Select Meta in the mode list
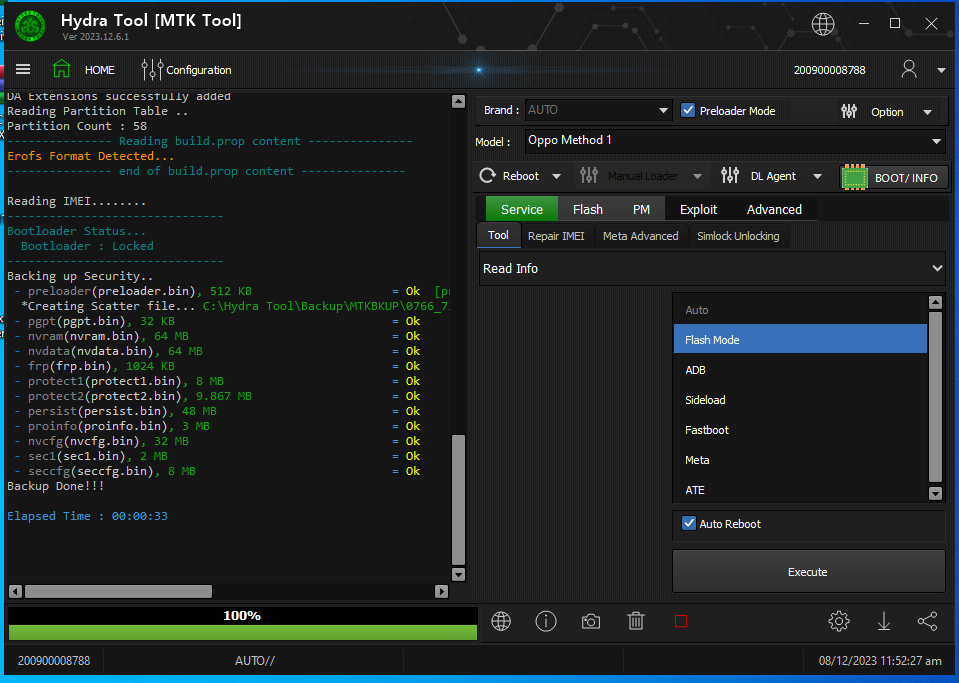This screenshot has width=959, height=683. click(x=800, y=460)
